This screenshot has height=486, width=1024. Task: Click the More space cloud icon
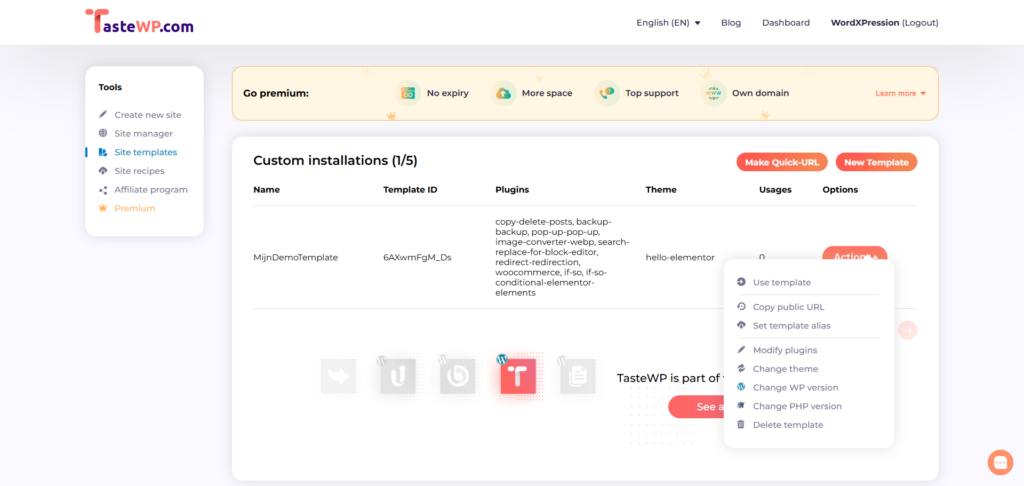[x=504, y=93]
